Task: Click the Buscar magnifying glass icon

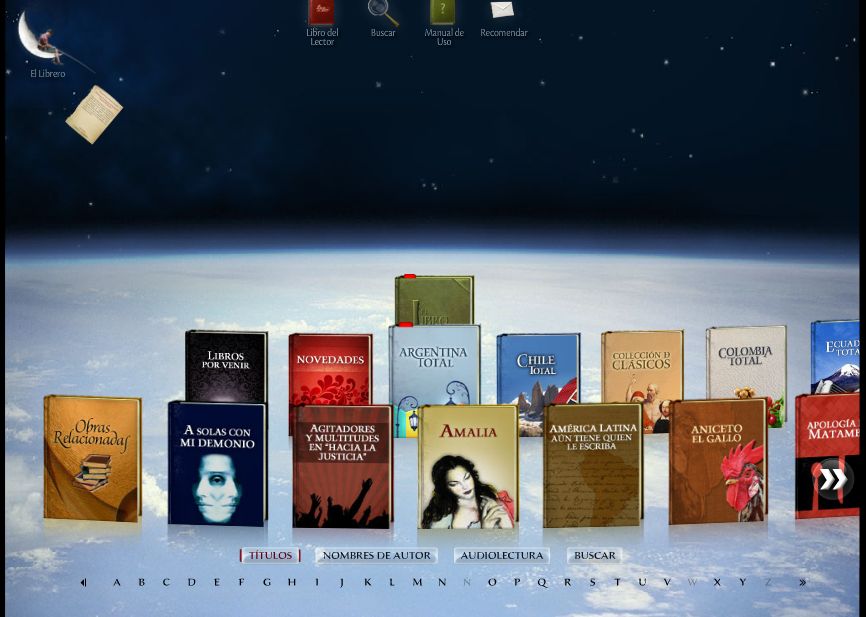Action: [383, 13]
